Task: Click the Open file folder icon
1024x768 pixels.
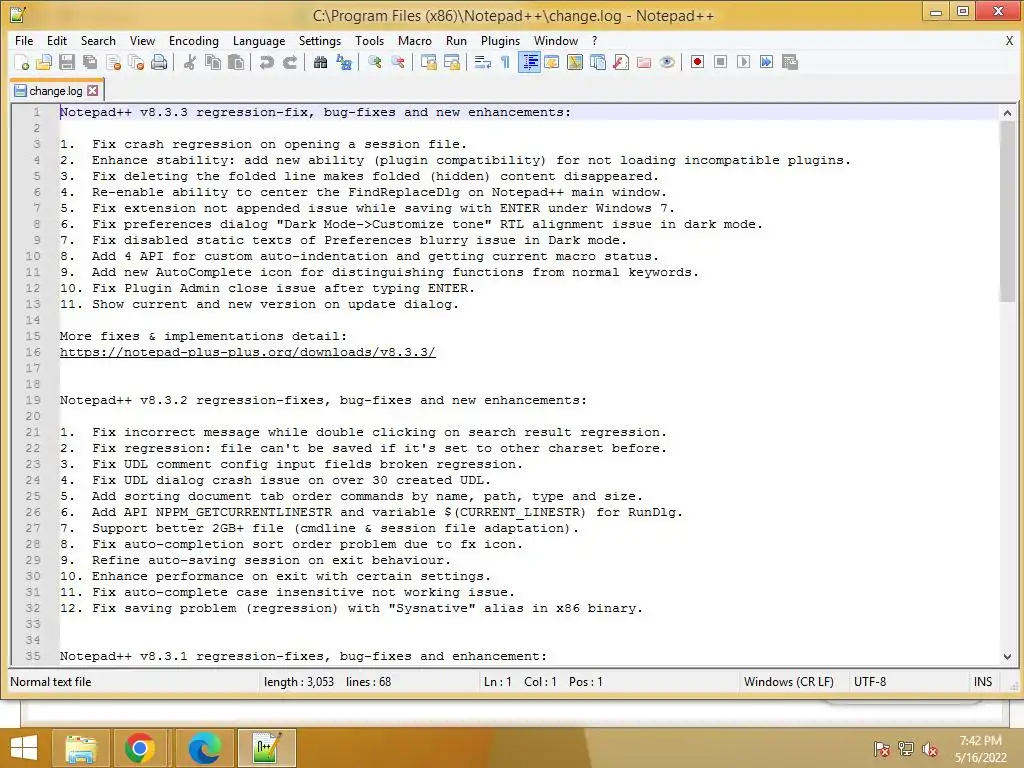Action: pos(44,62)
